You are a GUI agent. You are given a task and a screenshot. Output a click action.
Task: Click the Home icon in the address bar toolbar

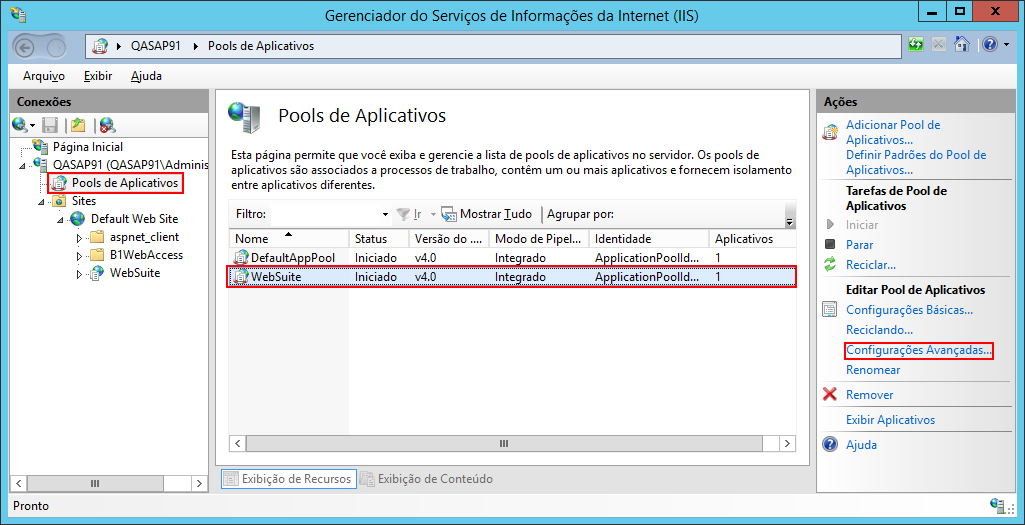point(962,44)
